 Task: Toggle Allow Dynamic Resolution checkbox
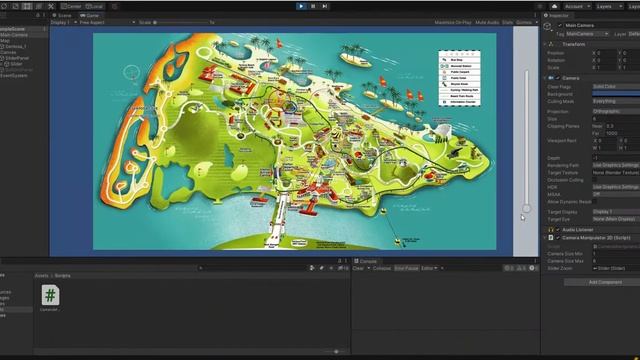(x=595, y=202)
